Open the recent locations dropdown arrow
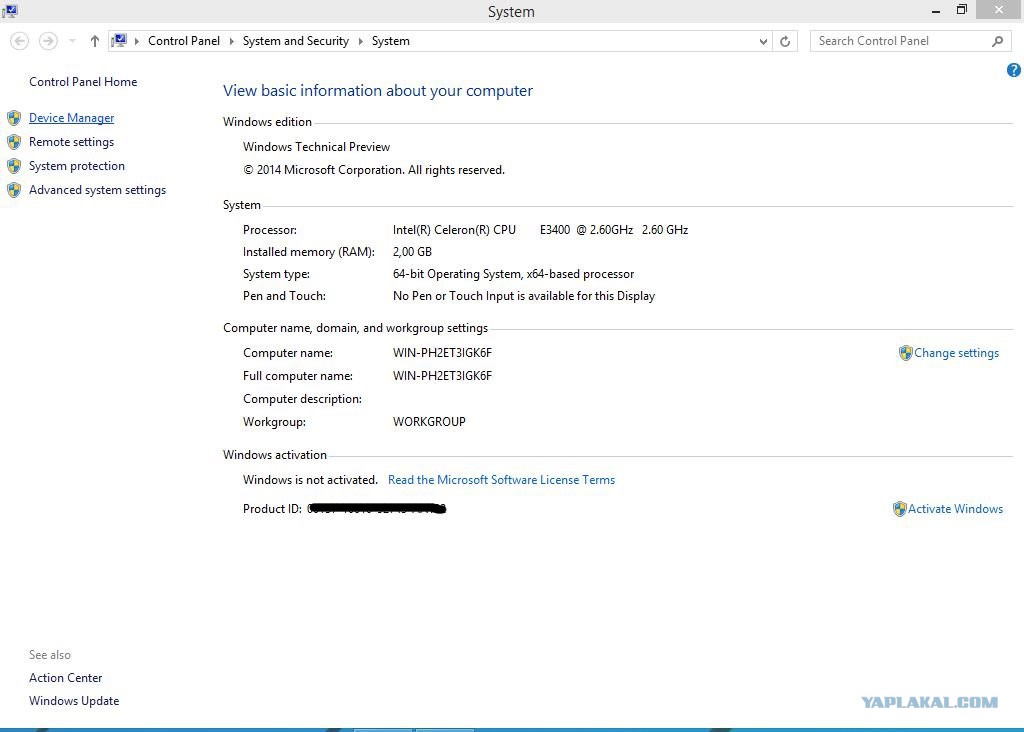The image size is (1024, 732). coord(72,41)
